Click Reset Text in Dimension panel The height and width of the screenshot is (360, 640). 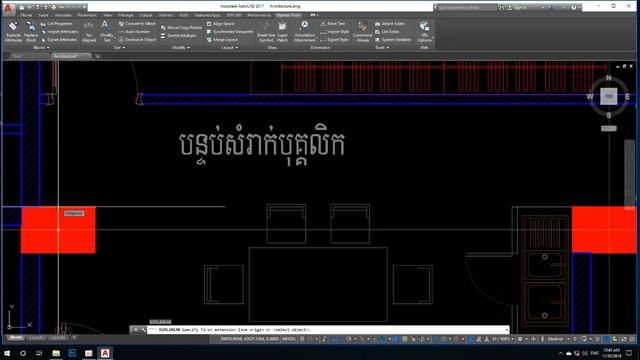point(333,24)
